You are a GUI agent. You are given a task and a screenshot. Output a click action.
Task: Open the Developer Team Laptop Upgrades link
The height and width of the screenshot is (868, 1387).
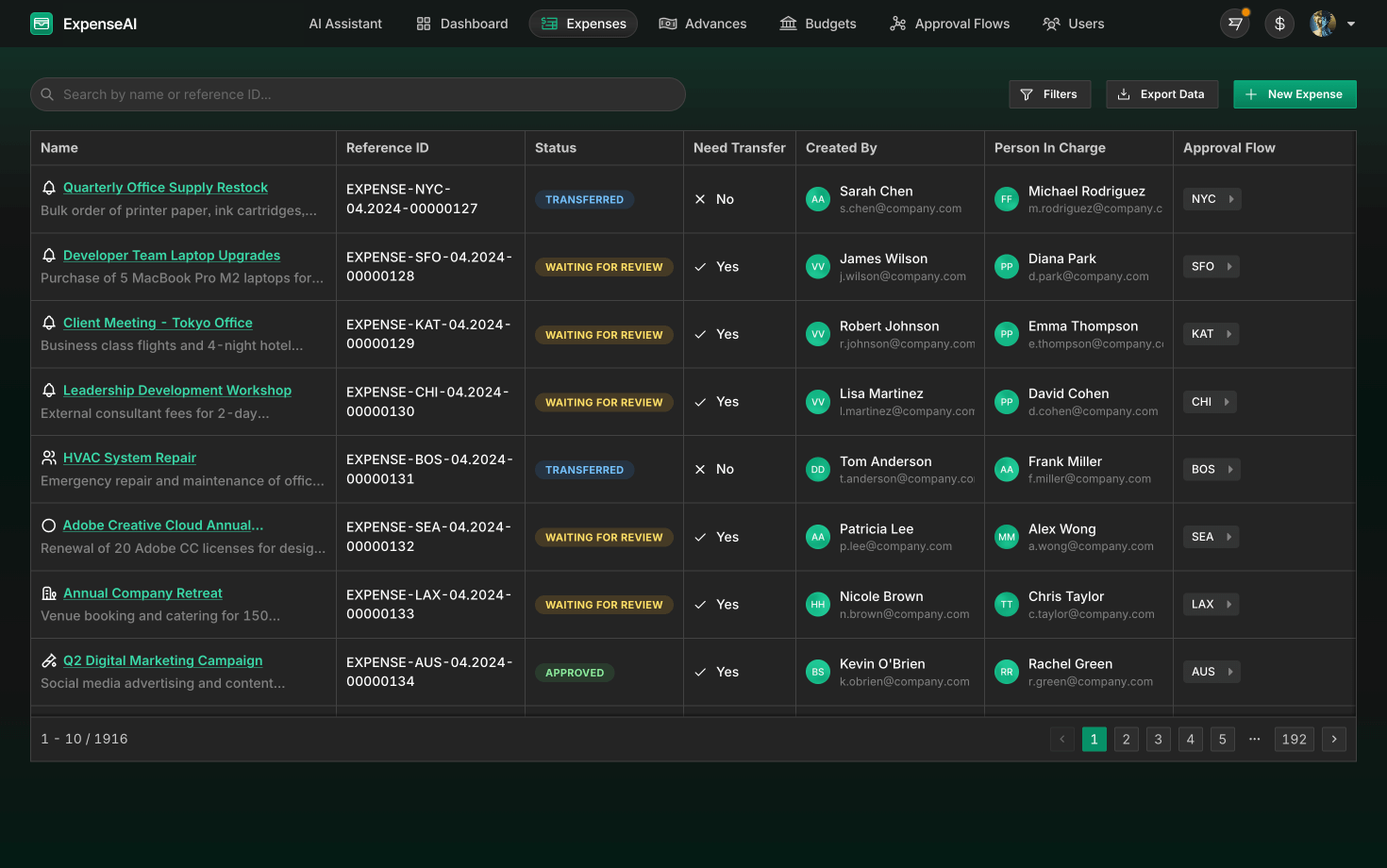(x=172, y=256)
